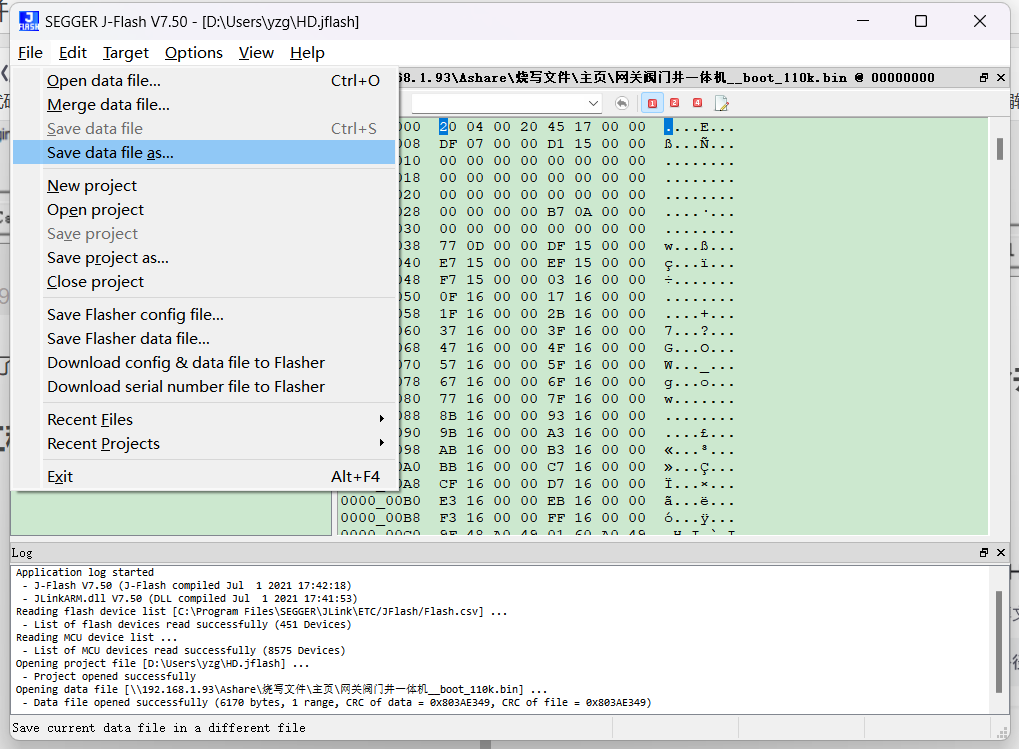Open the search address combo box dropdown
The width and height of the screenshot is (1019, 749).
[x=594, y=102]
